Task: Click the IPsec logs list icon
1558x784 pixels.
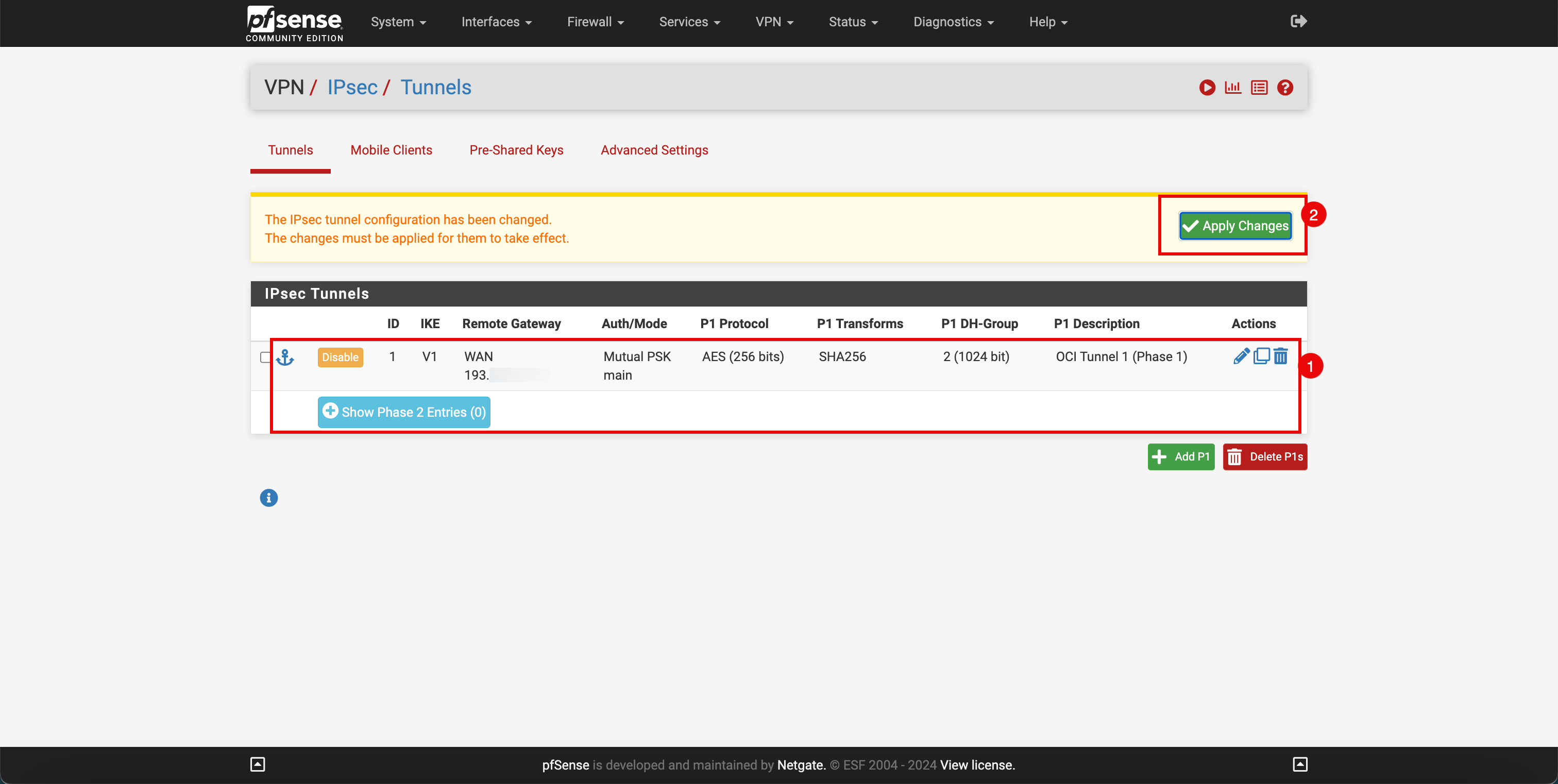Action: (x=1258, y=87)
